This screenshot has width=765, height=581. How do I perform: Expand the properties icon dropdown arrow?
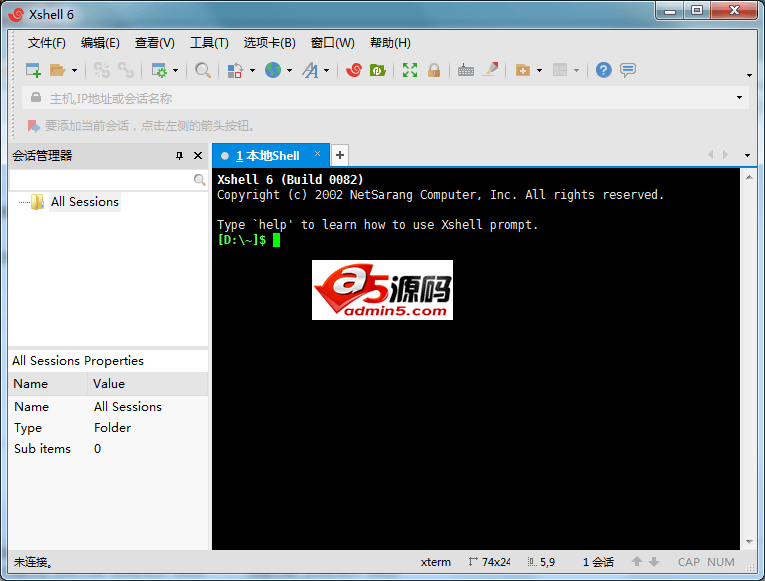pos(176,71)
